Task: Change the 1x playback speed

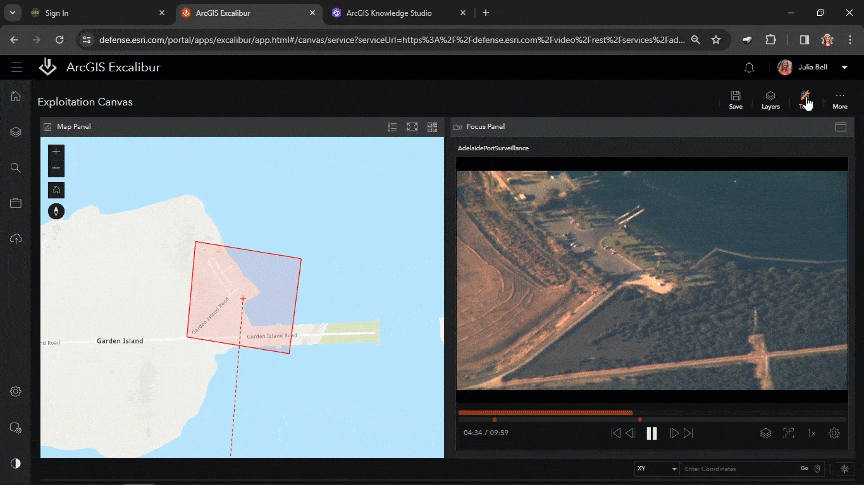Action: pos(812,433)
